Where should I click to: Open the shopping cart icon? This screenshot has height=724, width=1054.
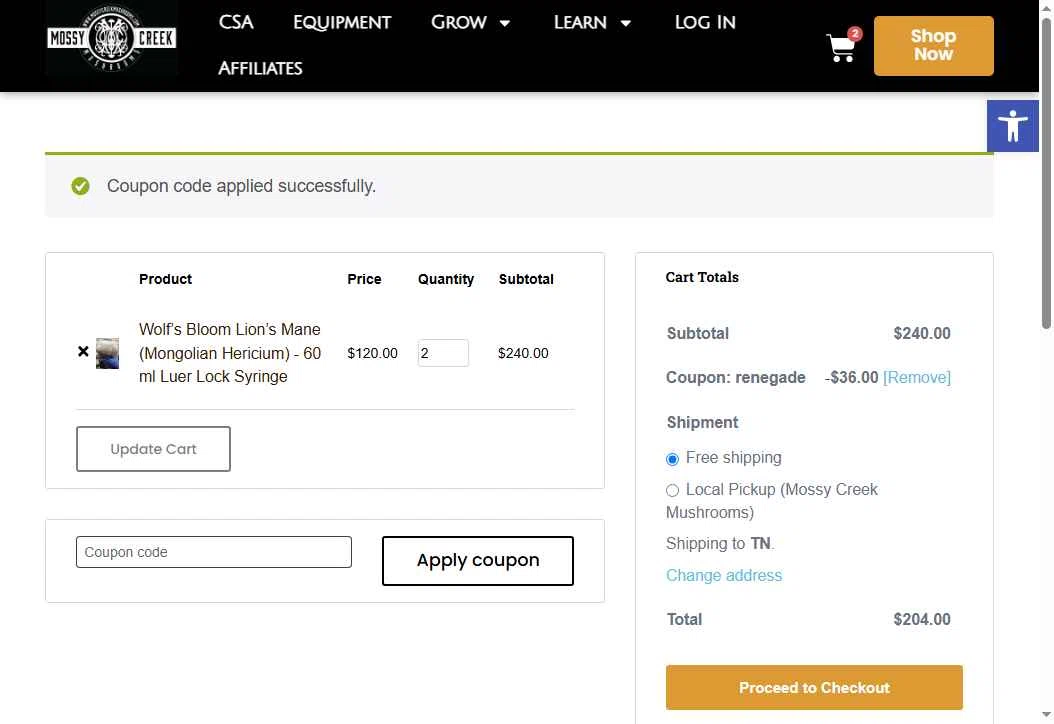tap(842, 46)
